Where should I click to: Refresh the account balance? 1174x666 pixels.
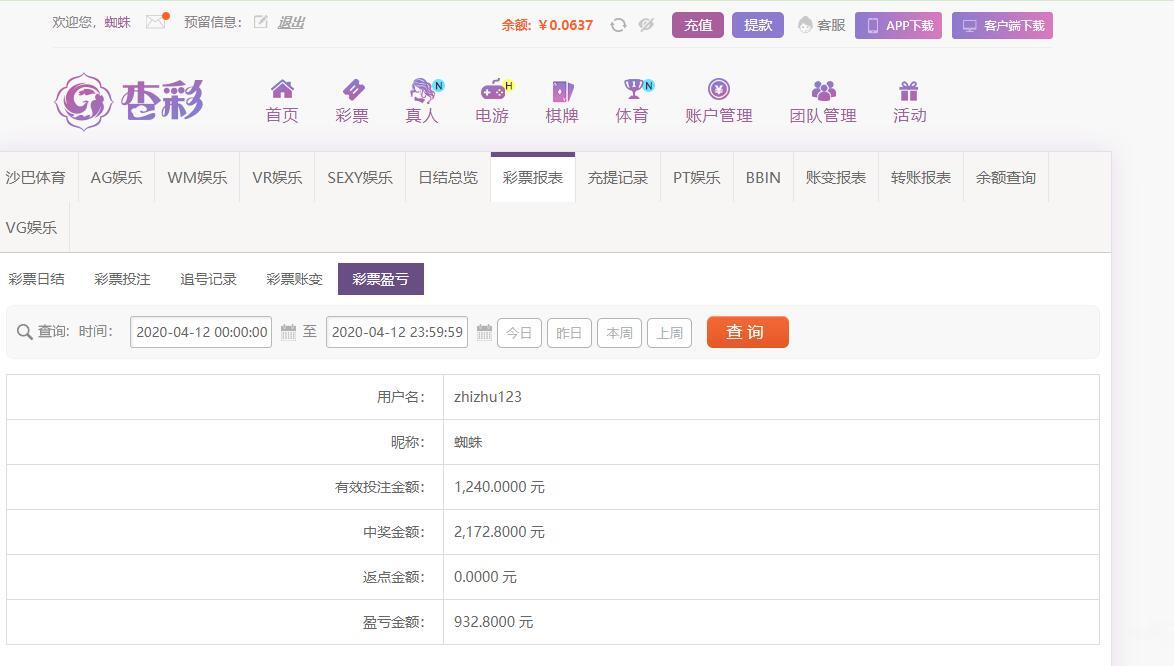pyautogui.click(x=618, y=25)
